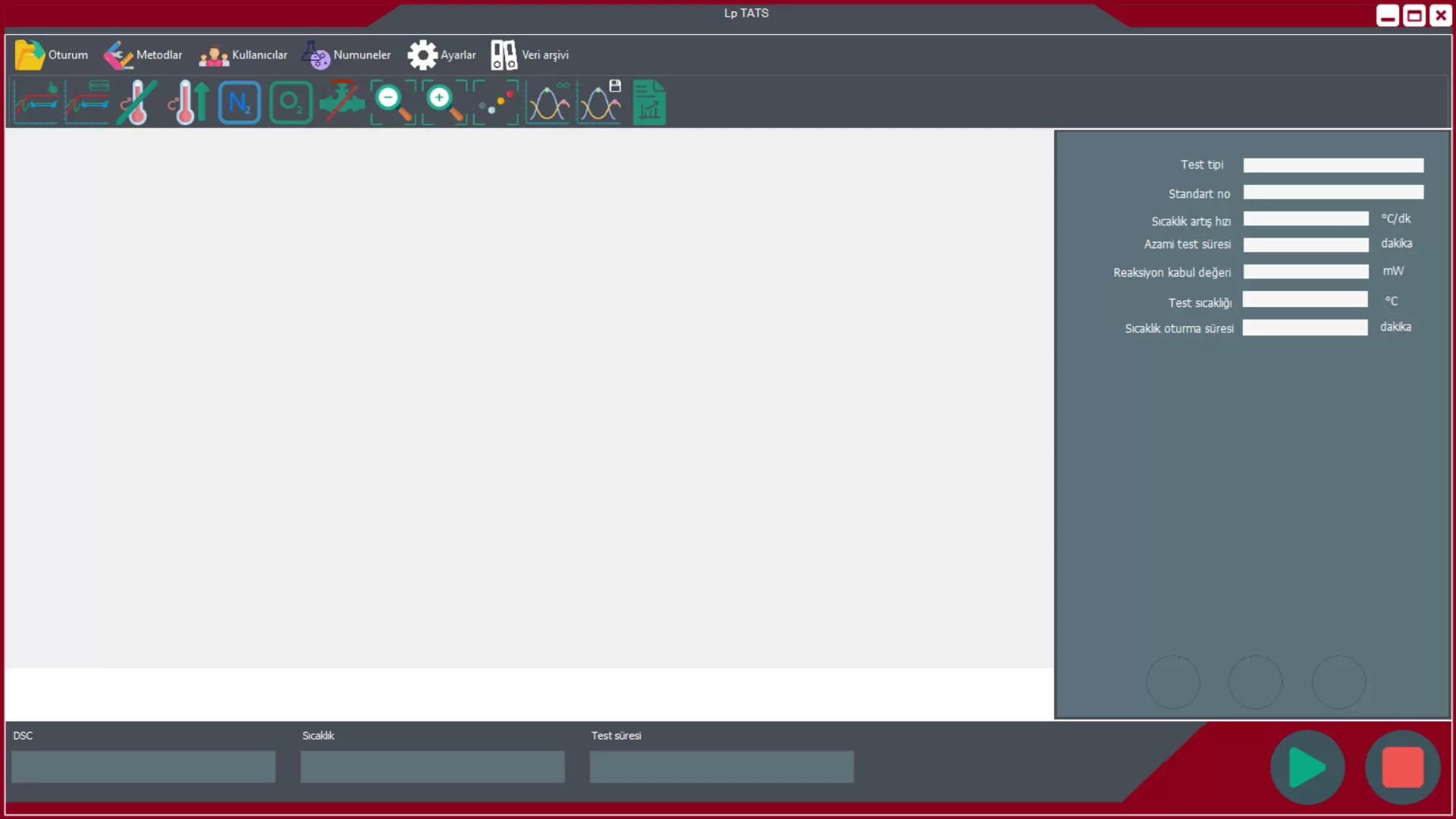Maximize the Lp TATS window
The height and width of the screenshot is (819, 1456).
tap(1414, 16)
